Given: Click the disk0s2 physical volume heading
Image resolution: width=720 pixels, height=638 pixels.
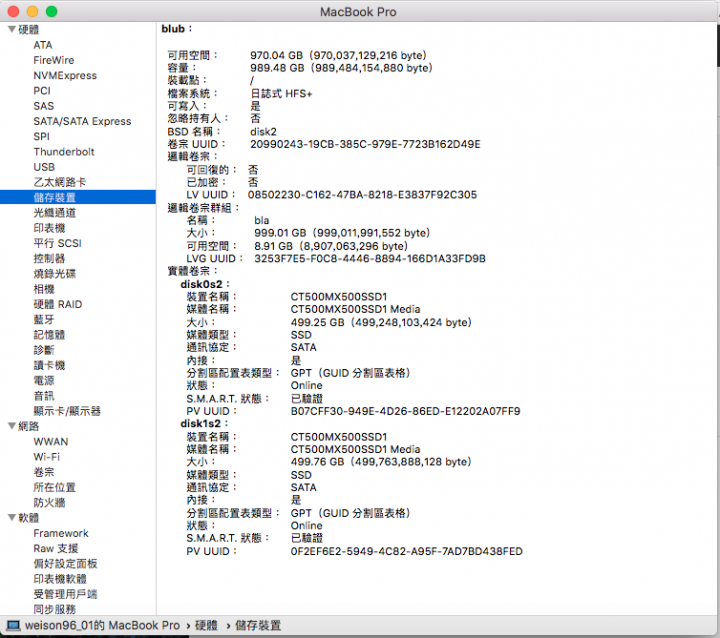Looking at the screenshot, I should pos(204,284).
